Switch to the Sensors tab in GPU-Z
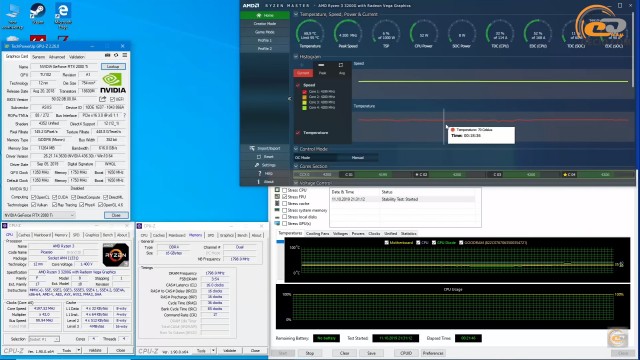Image resolution: width=640 pixels, height=360 pixels. [38, 57]
